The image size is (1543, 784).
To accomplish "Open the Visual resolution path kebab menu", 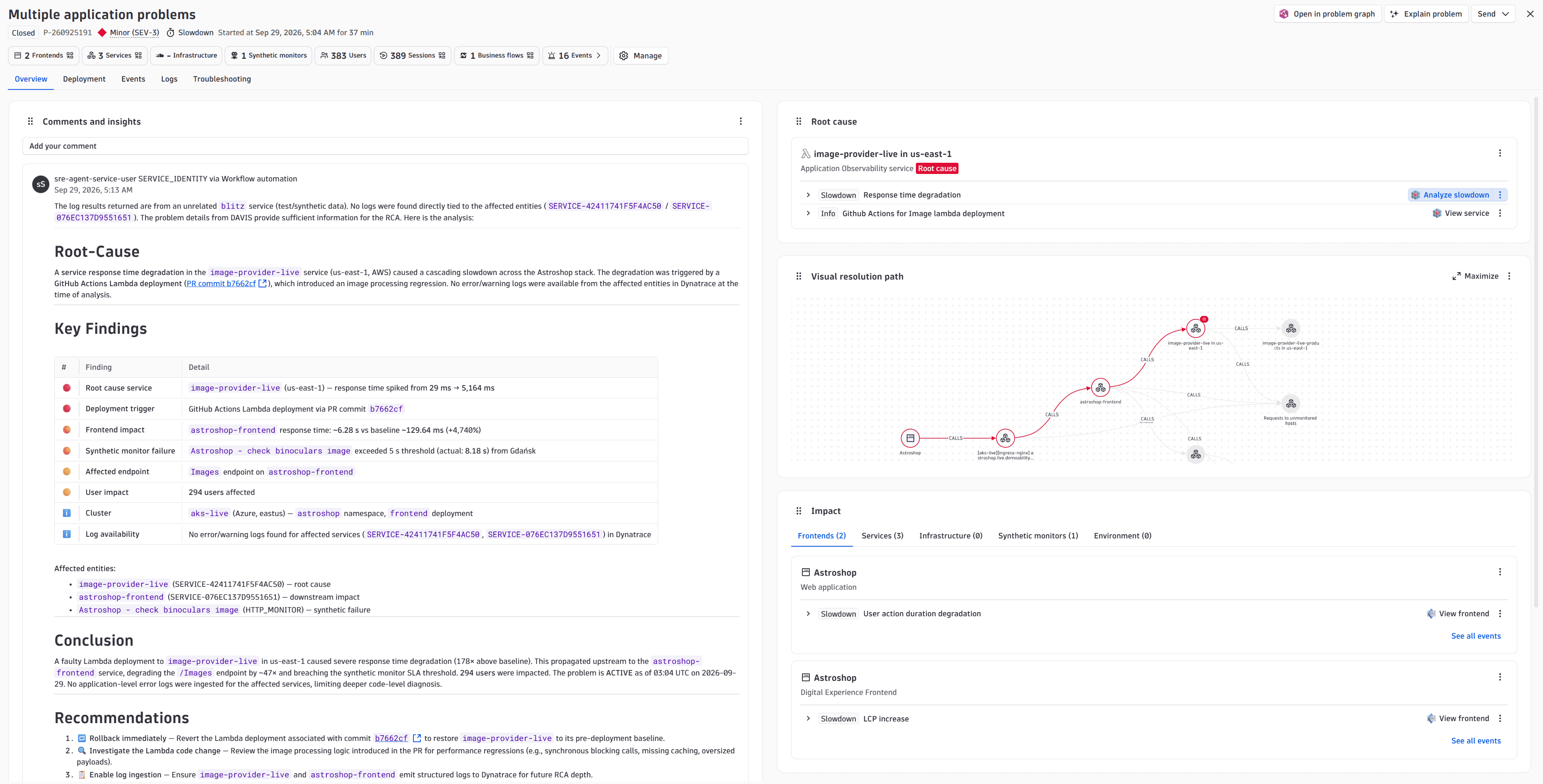I will tap(1509, 276).
